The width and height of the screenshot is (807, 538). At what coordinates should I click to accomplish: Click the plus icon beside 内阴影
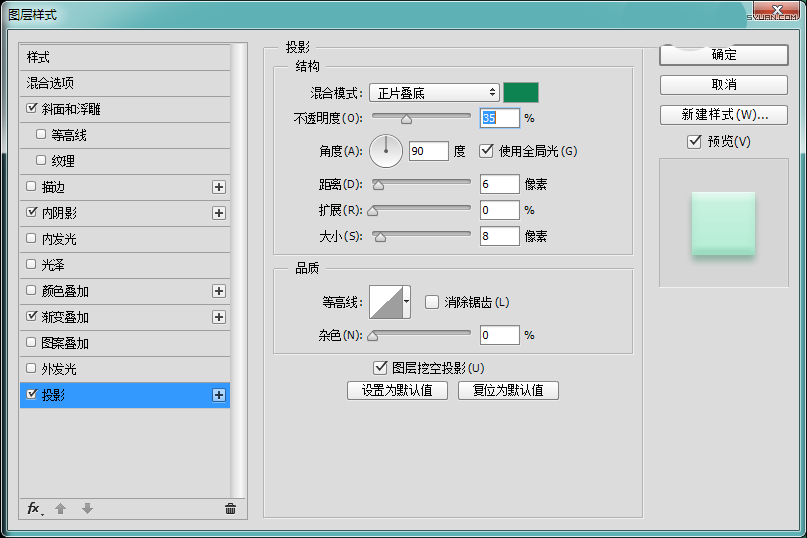219,213
